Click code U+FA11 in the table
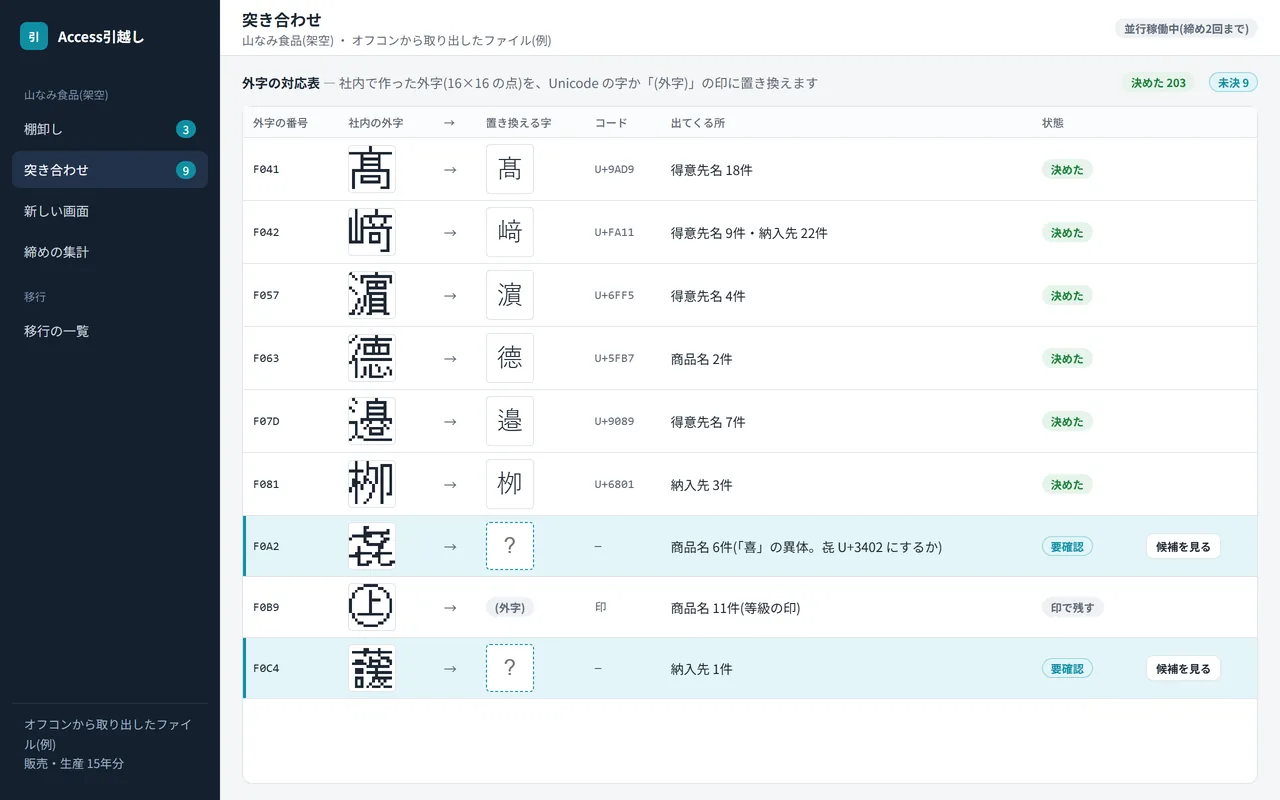 pos(614,233)
